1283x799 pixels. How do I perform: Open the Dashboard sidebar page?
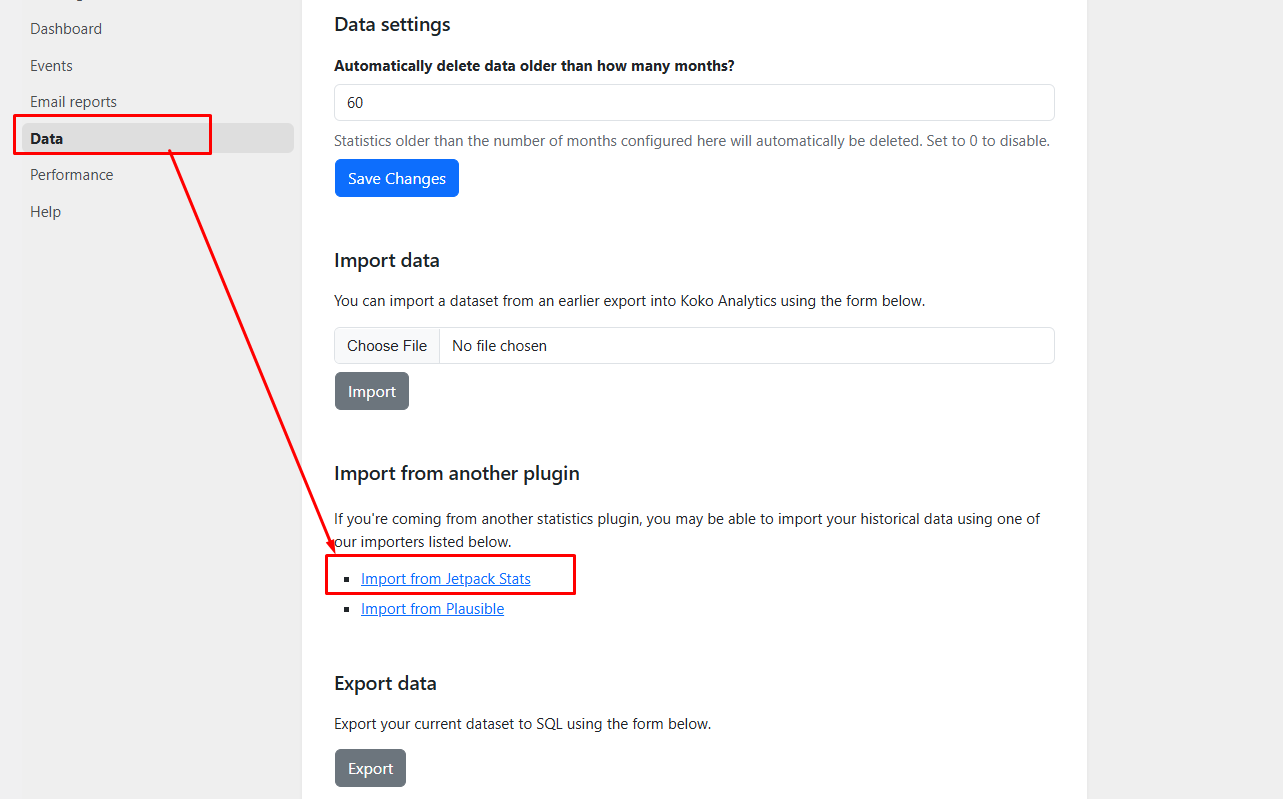point(66,29)
